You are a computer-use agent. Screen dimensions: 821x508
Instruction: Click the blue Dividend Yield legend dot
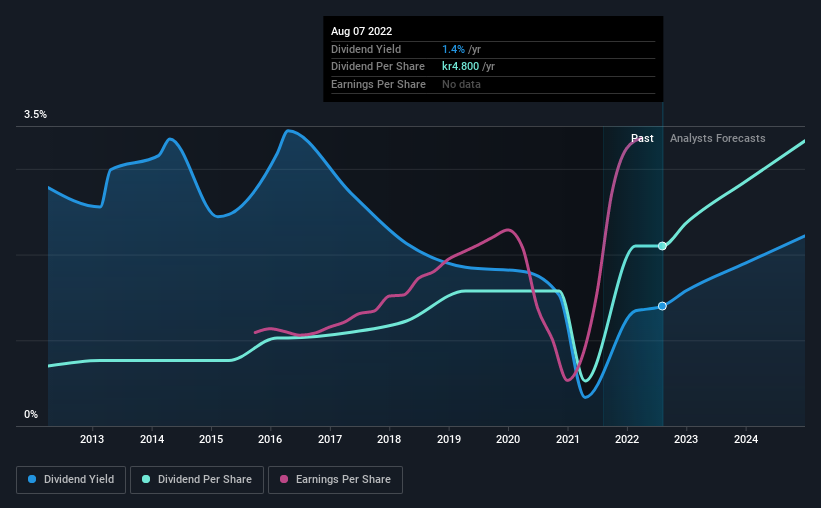(x=32, y=479)
